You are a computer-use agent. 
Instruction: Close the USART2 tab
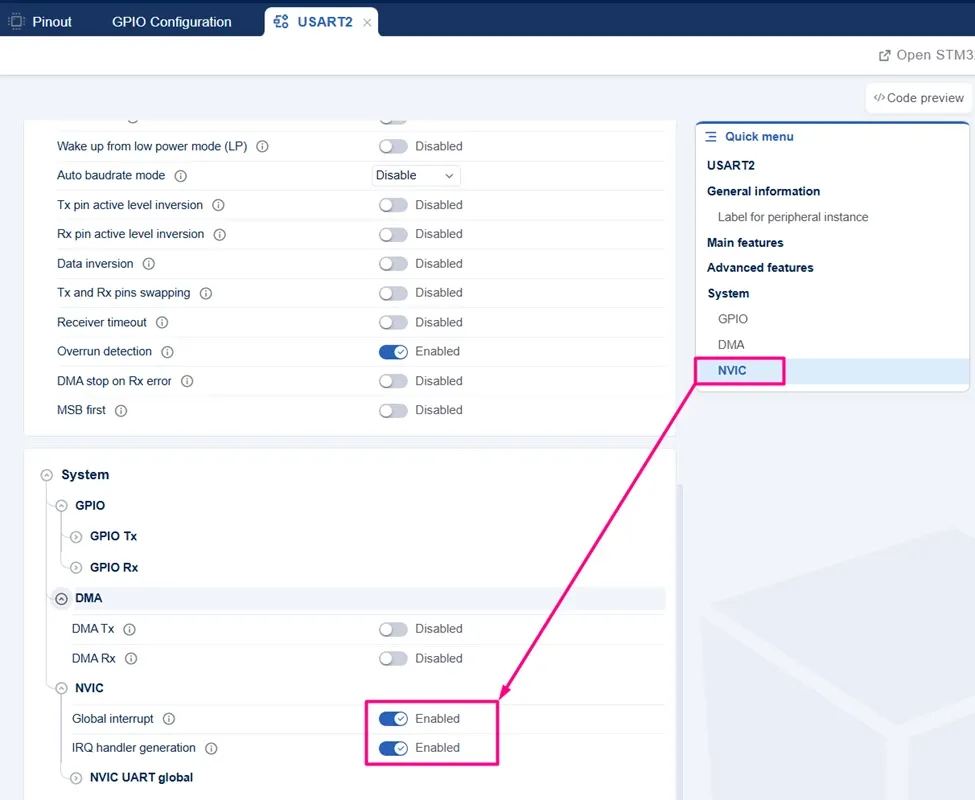click(x=367, y=22)
